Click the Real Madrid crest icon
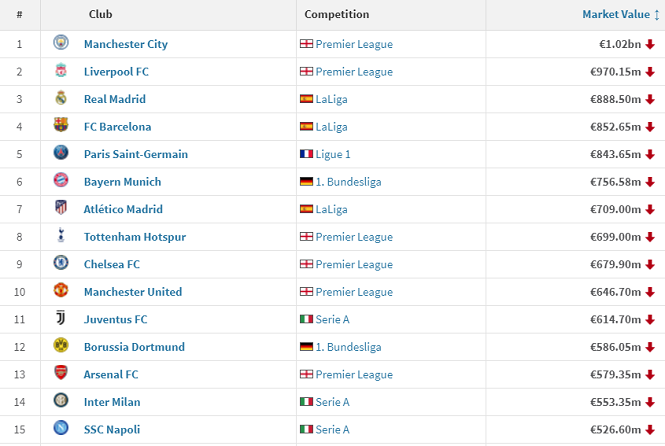Viewport: 665px width, 446px height. pos(61,98)
